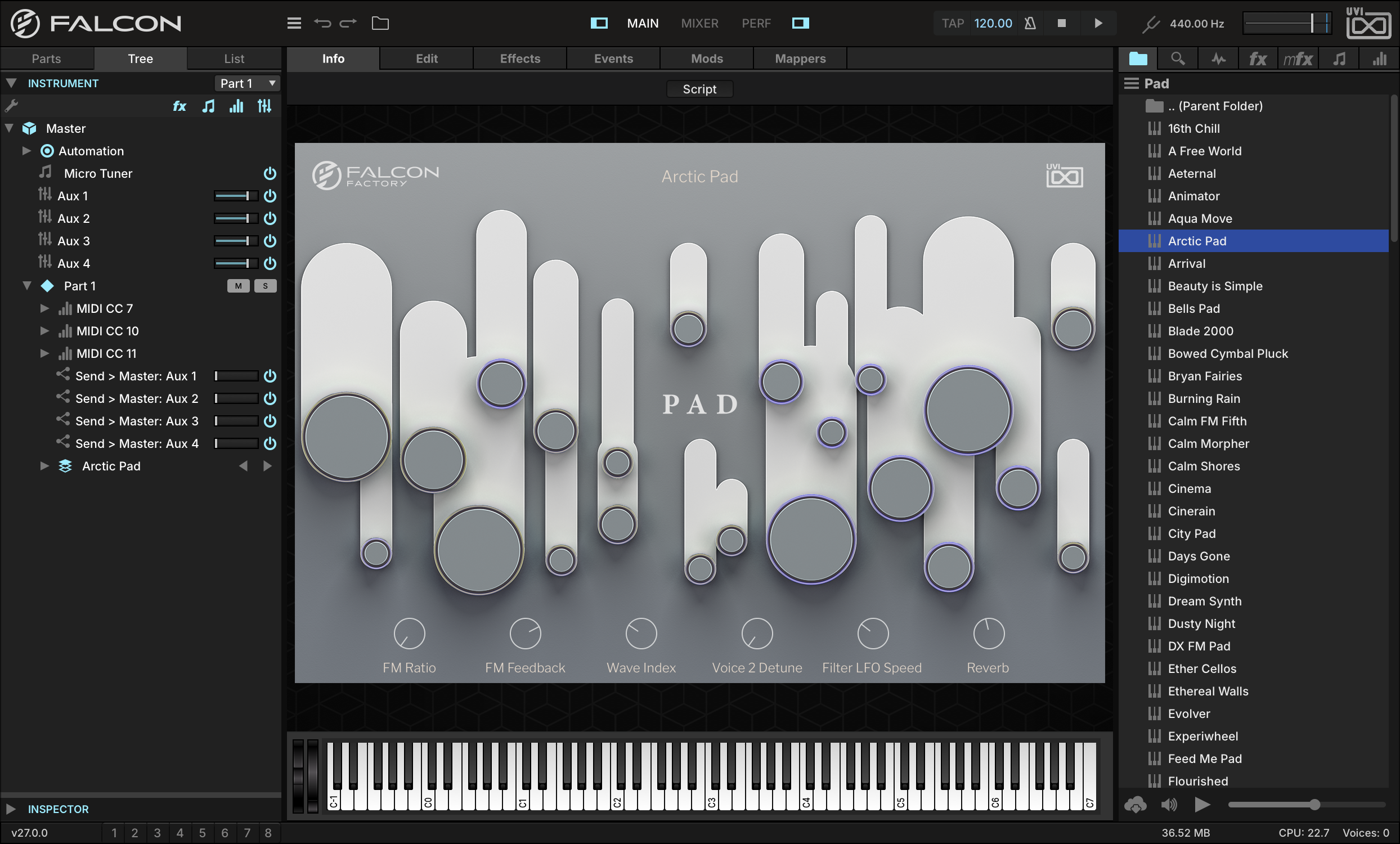Click the Aux 2 level slider
Screen dimensions: 1400x844
coord(235,218)
